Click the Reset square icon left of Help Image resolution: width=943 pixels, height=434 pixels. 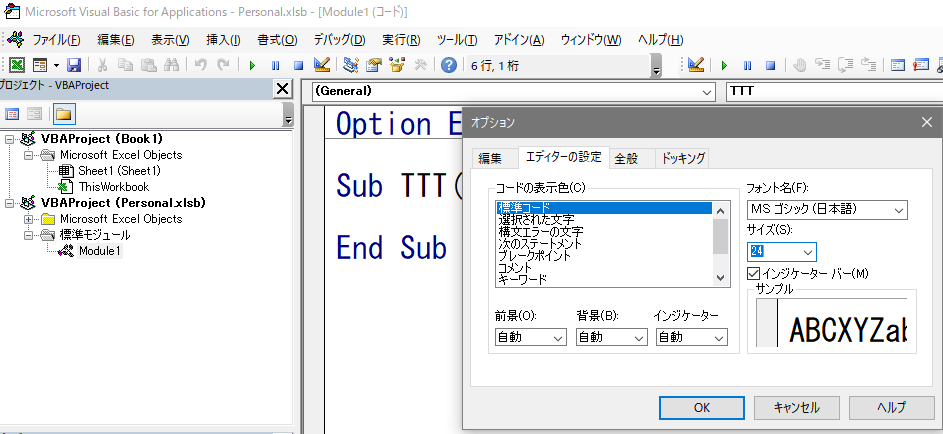pos(298,65)
